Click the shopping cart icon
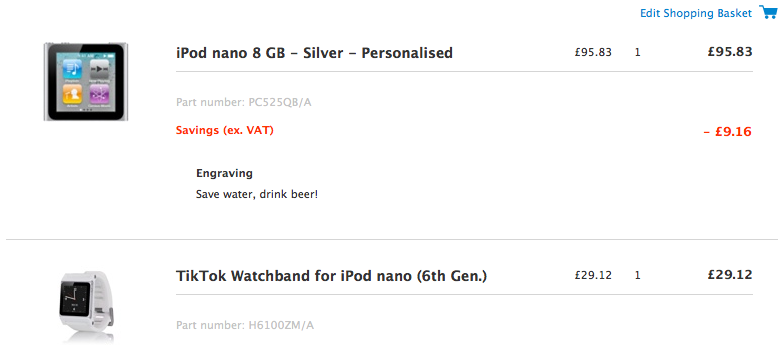 (x=768, y=12)
